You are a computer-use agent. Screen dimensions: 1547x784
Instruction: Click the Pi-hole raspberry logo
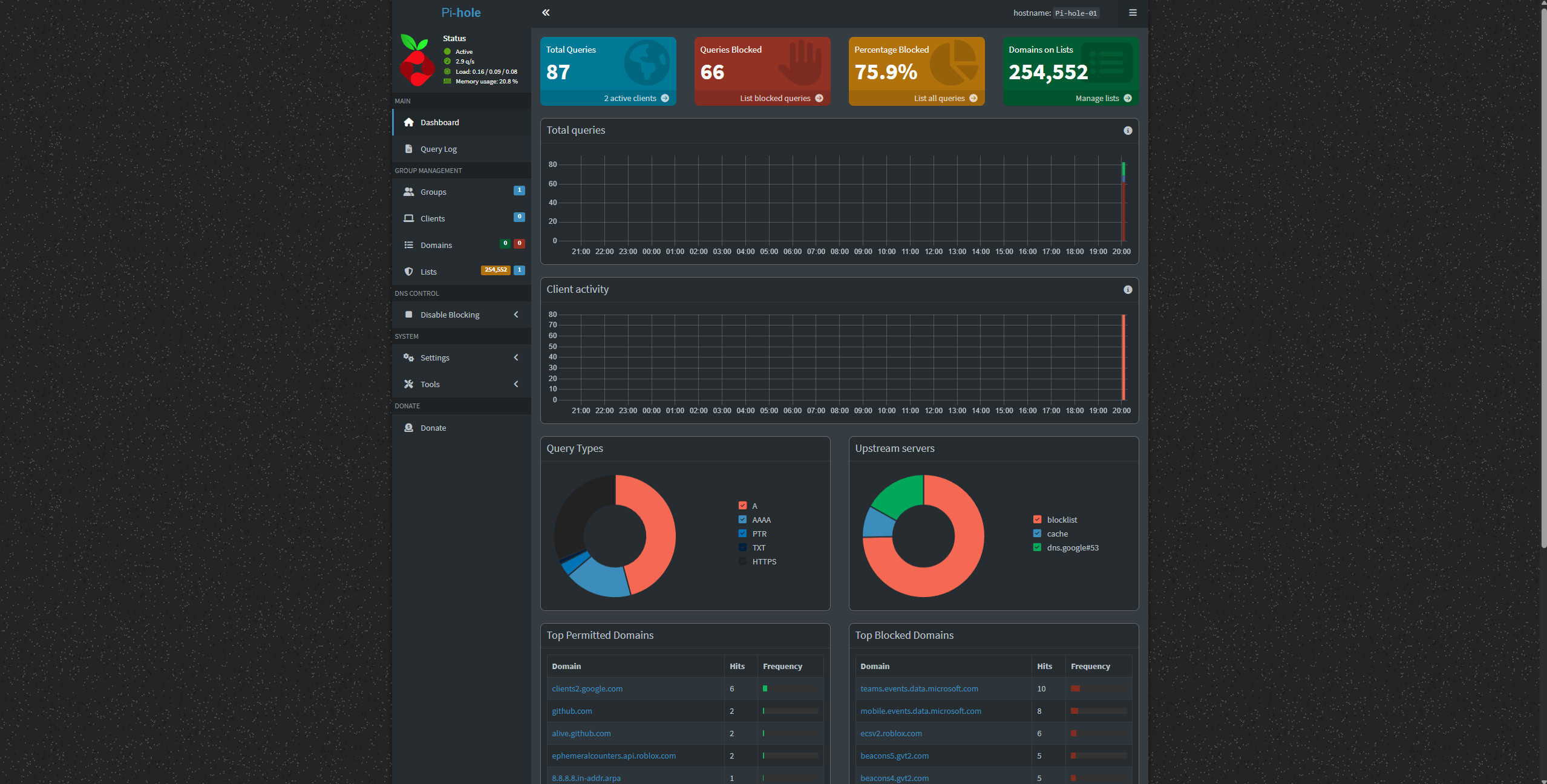click(416, 60)
